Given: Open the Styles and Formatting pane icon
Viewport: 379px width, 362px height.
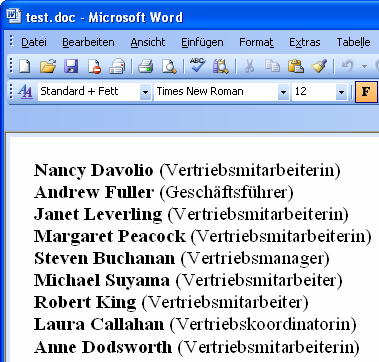Looking at the screenshot, I should click(25, 91).
